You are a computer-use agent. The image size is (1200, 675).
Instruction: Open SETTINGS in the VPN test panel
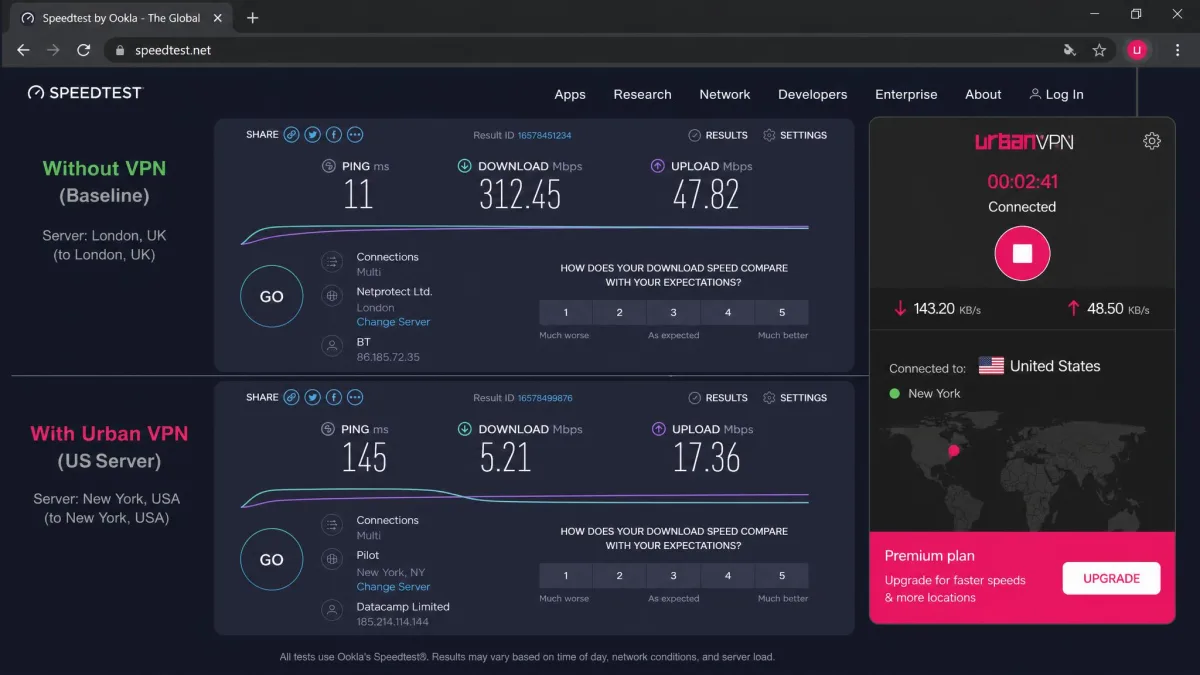pyautogui.click(x=795, y=398)
